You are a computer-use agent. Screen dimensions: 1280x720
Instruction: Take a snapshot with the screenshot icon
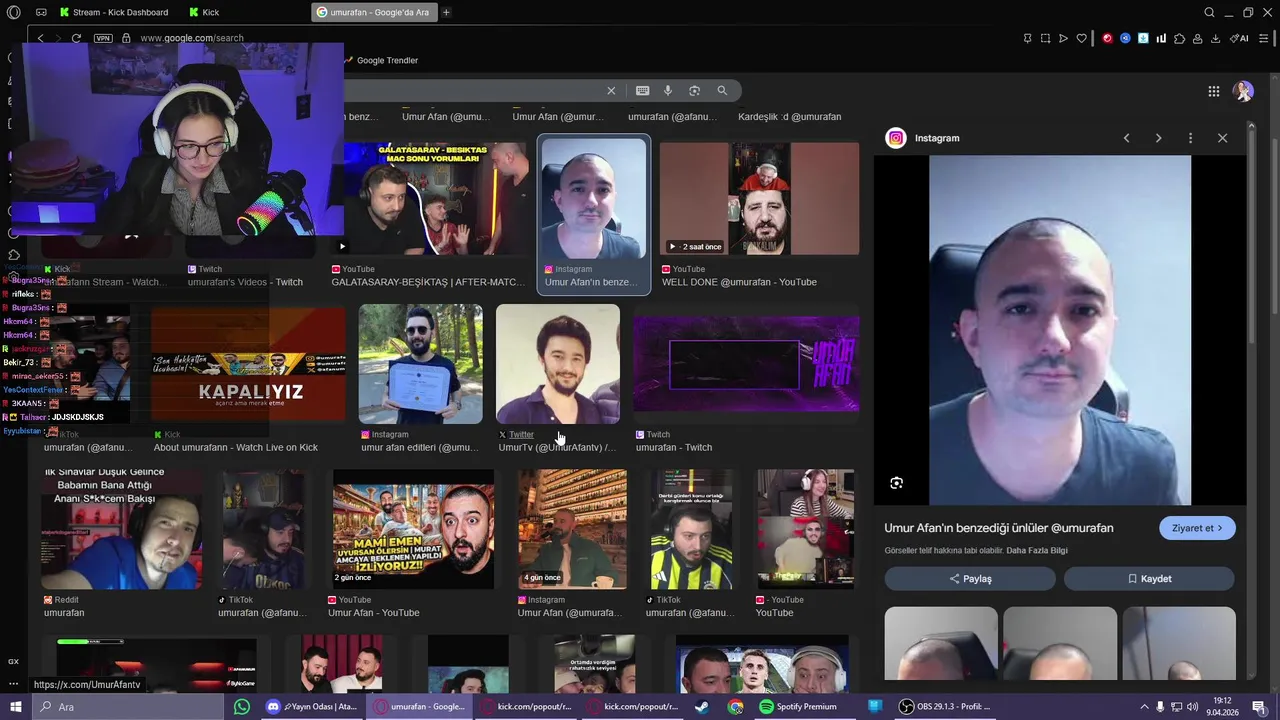[1045, 38]
